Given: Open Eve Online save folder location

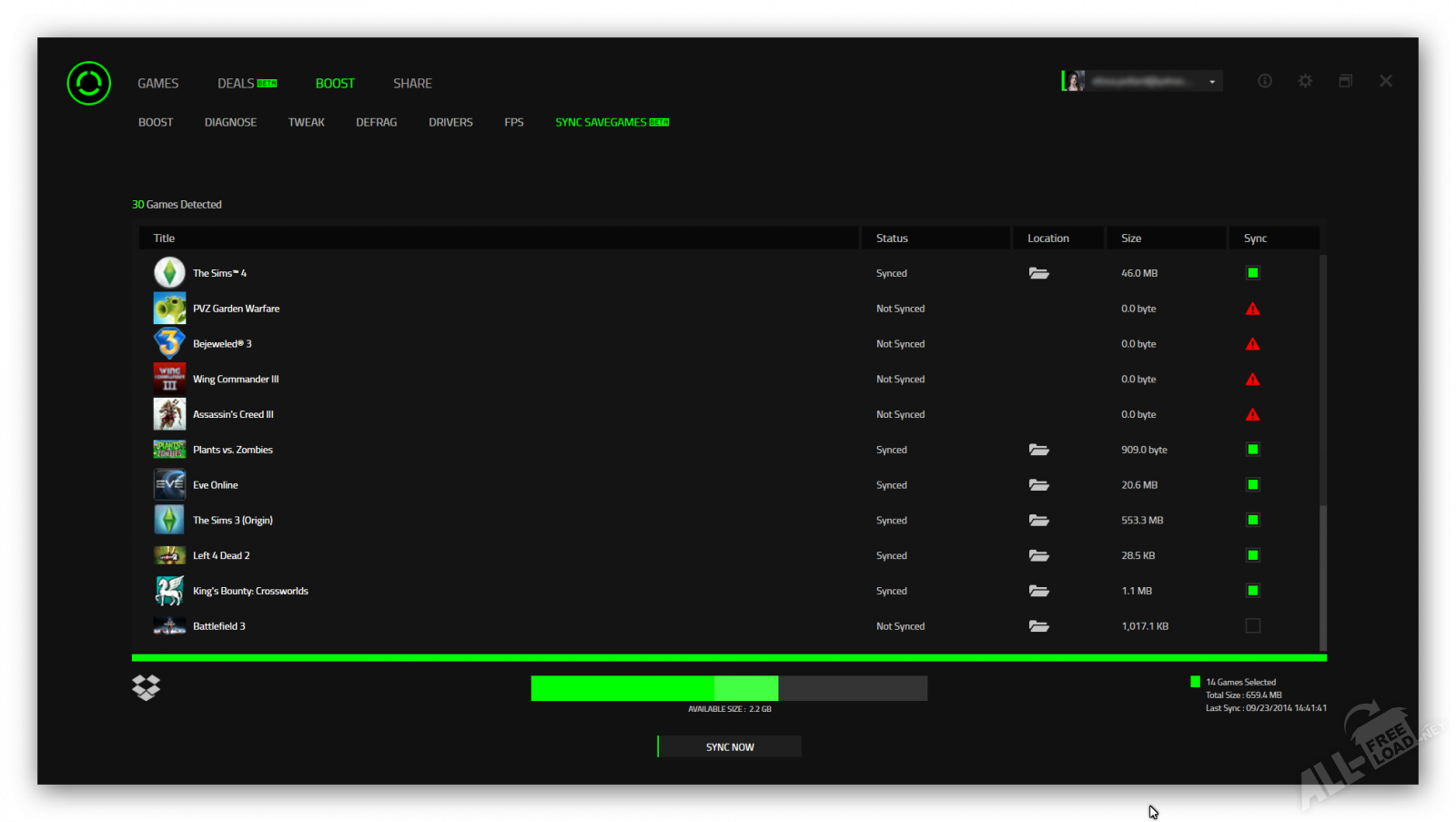Looking at the screenshot, I should point(1038,485).
